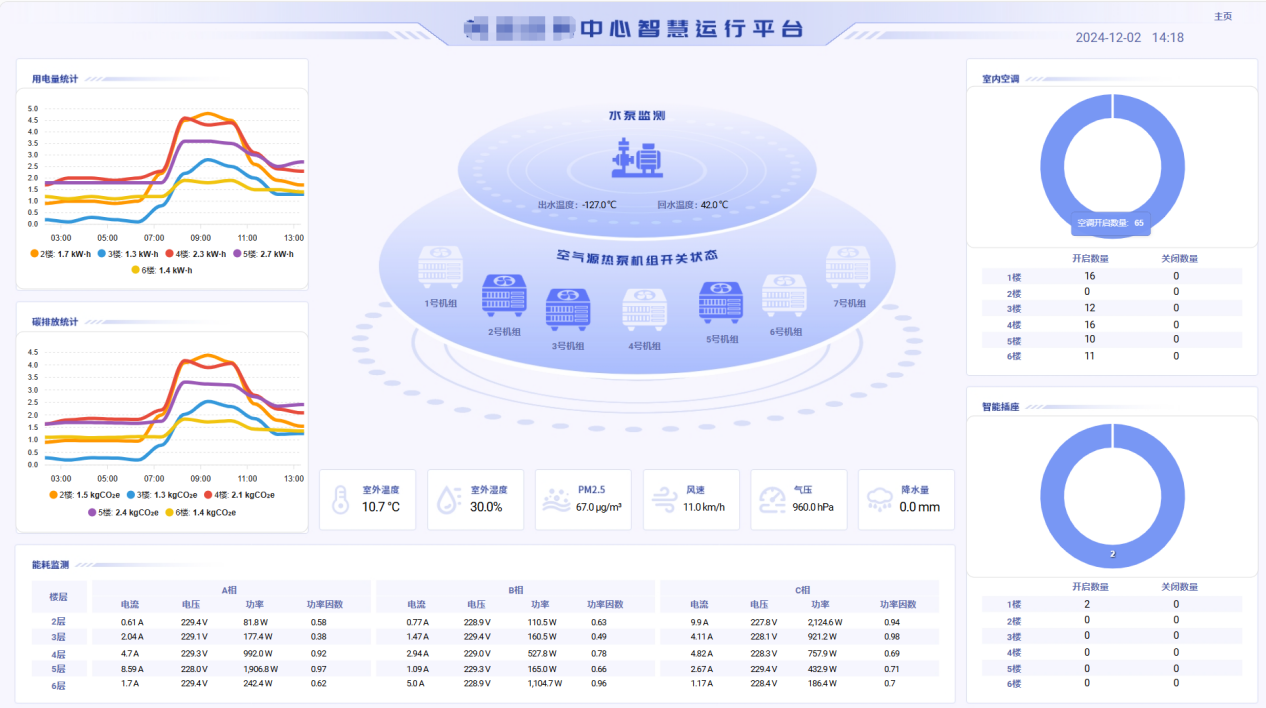
Task: Click the 智能插座 panel title
Action: point(1000,407)
